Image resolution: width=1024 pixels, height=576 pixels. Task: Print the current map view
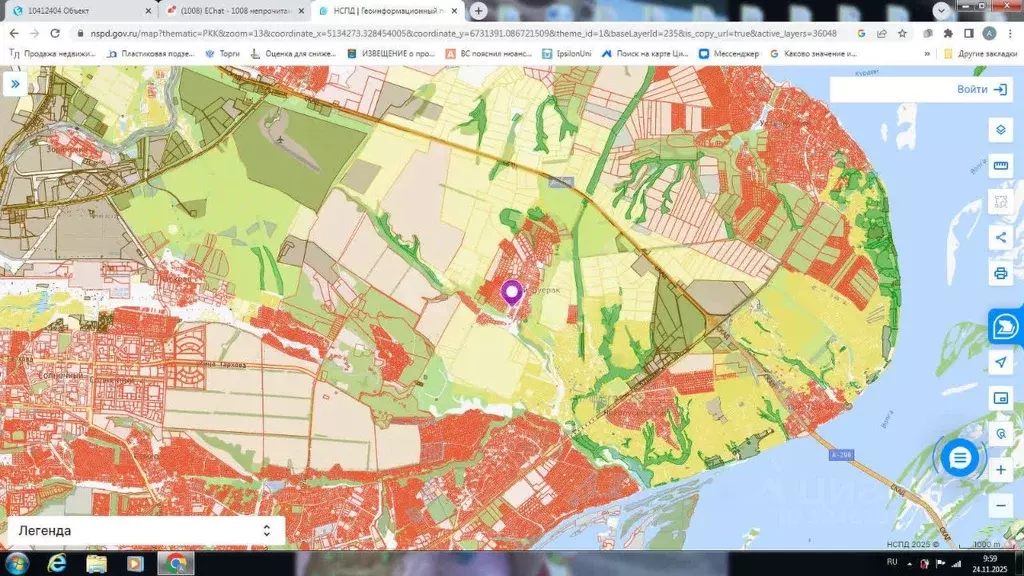[x=1000, y=273]
